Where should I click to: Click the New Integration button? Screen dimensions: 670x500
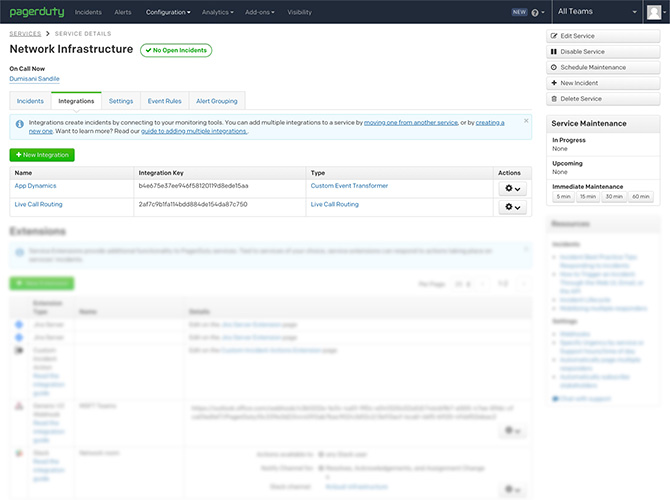(x=42, y=155)
